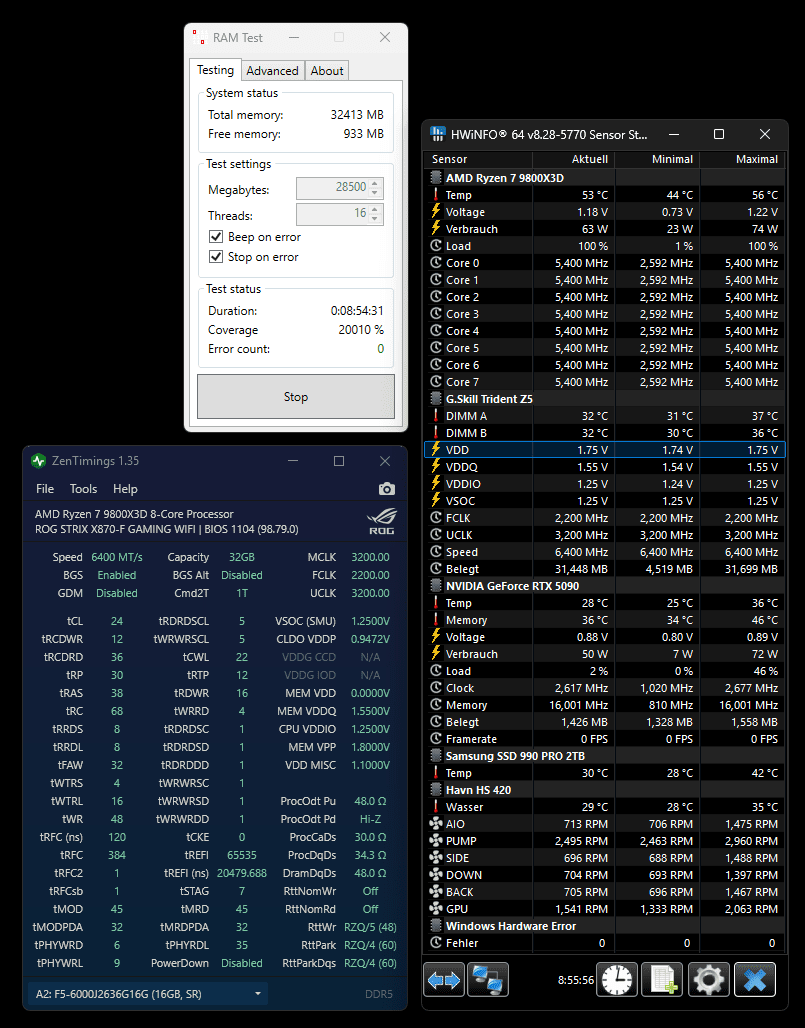The height and width of the screenshot is (1028, 805).
Task: Click the RAM Test app icon
Action: pyautogui.click(x=199, y=37)
